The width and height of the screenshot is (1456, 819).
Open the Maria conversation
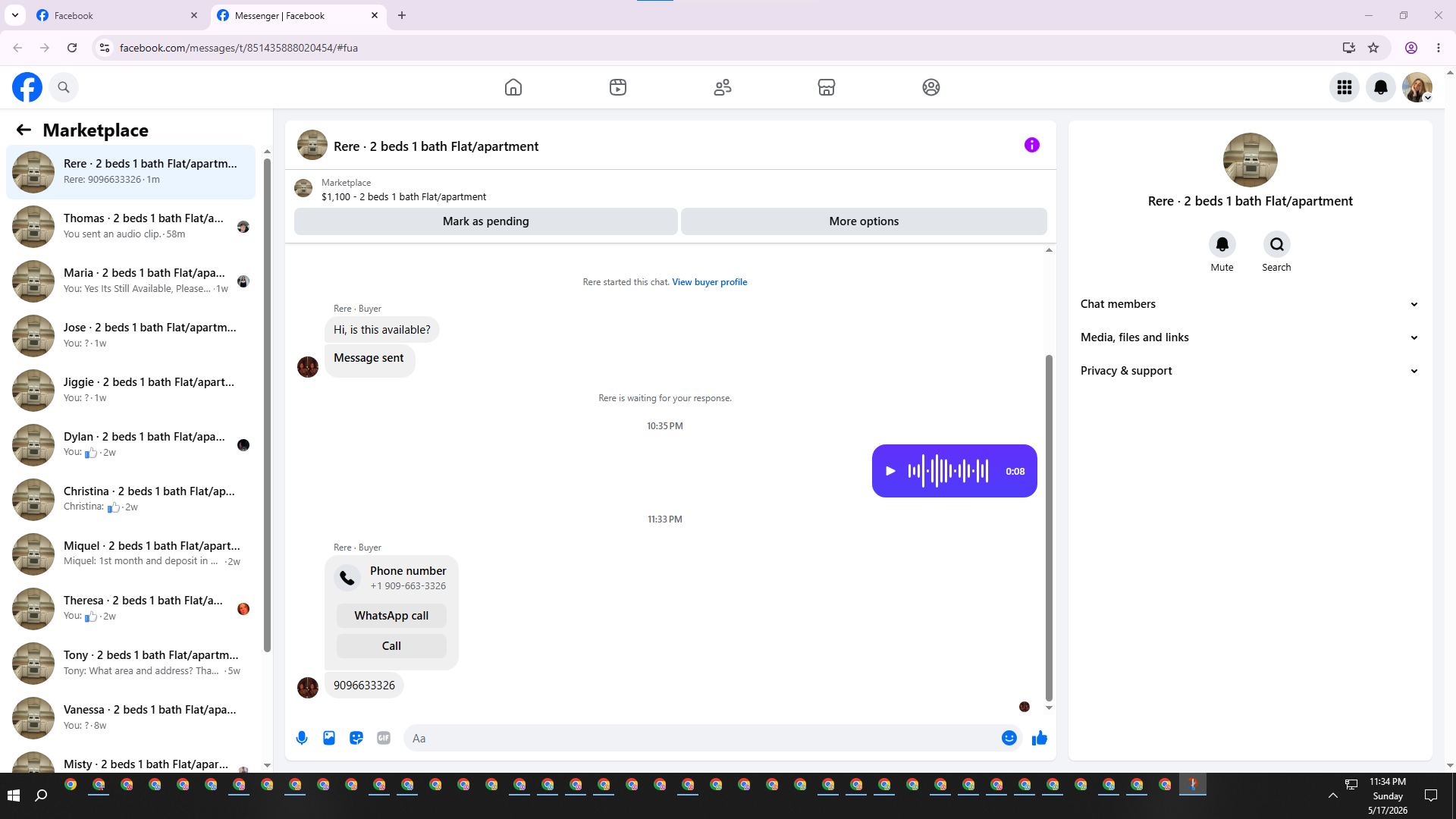click(x=131, y=281)
